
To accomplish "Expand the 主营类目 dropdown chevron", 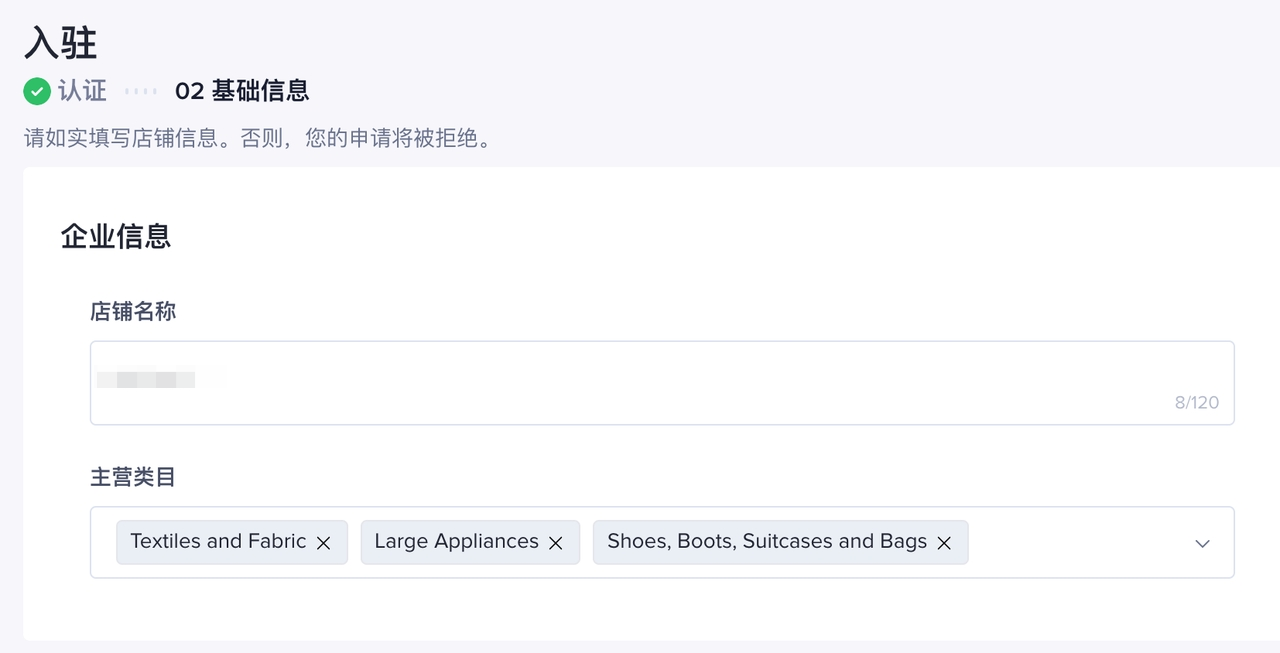I will tap(1202, 543).
